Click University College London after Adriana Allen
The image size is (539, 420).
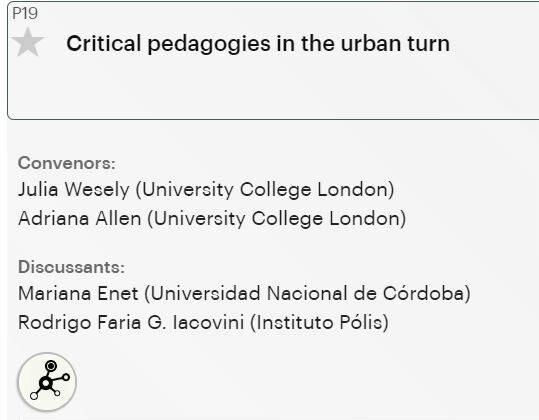pos(277,219)
